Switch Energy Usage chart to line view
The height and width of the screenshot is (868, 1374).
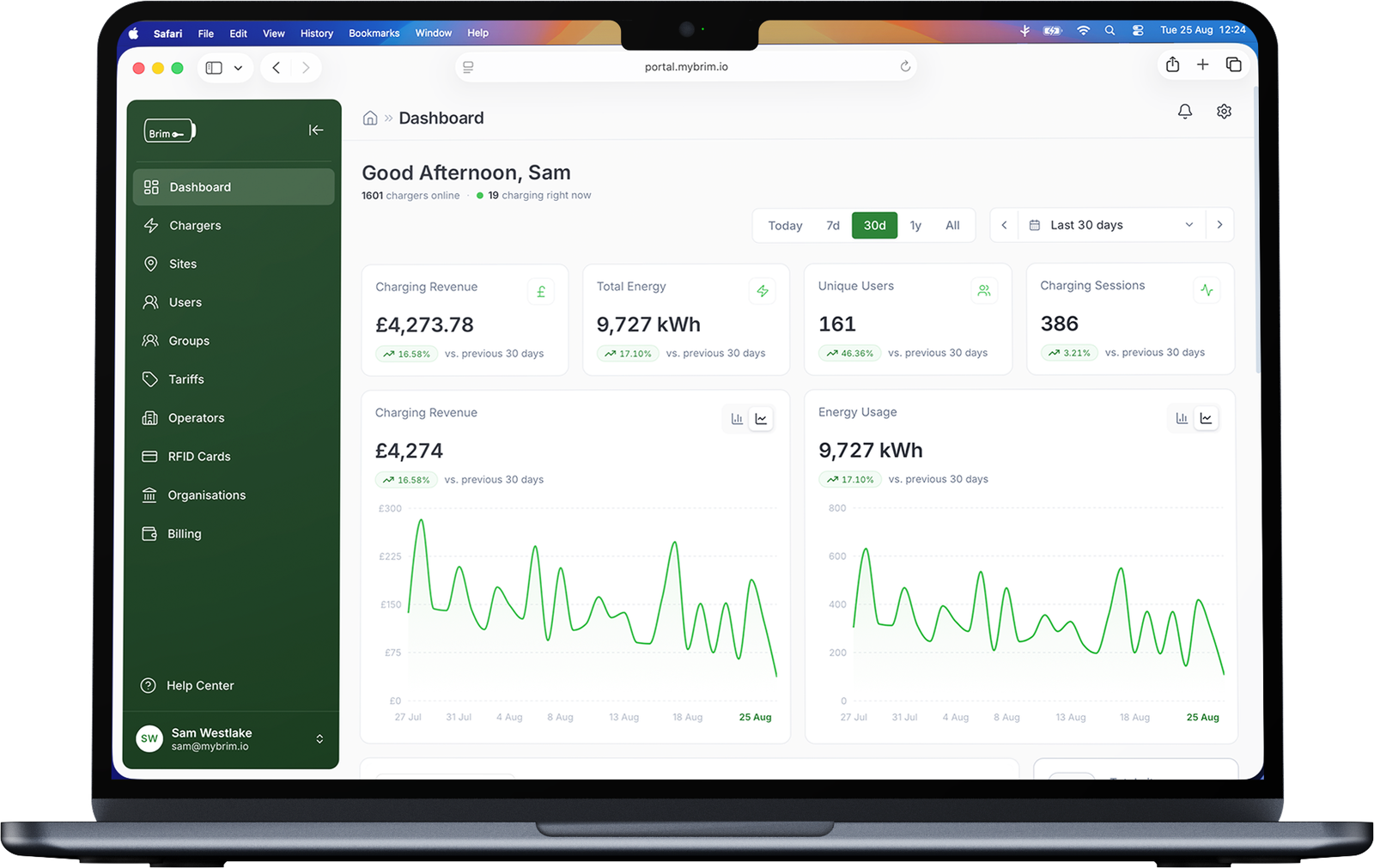pyautogui.click(x=1207, y=418)
